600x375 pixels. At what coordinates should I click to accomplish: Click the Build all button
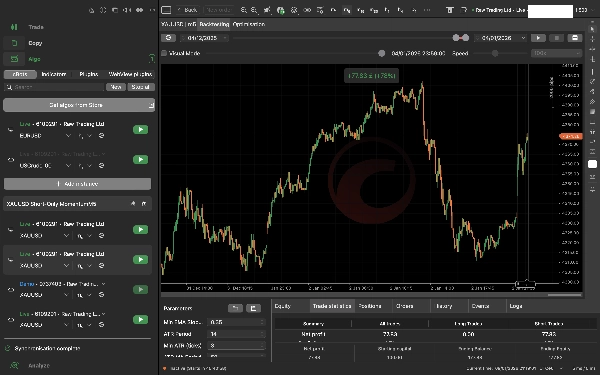[141, 87]
